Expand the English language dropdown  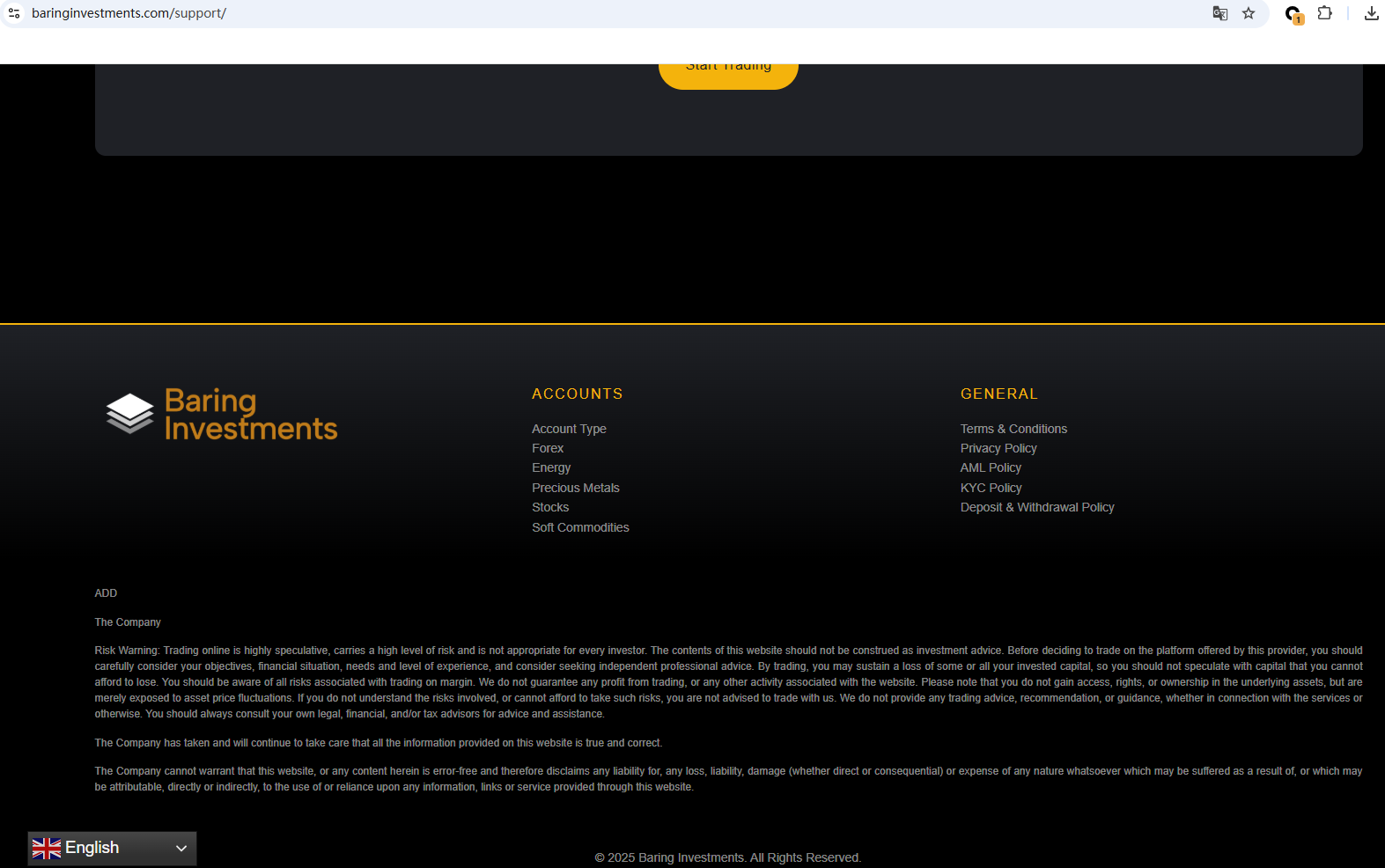[x=112, y=848]
